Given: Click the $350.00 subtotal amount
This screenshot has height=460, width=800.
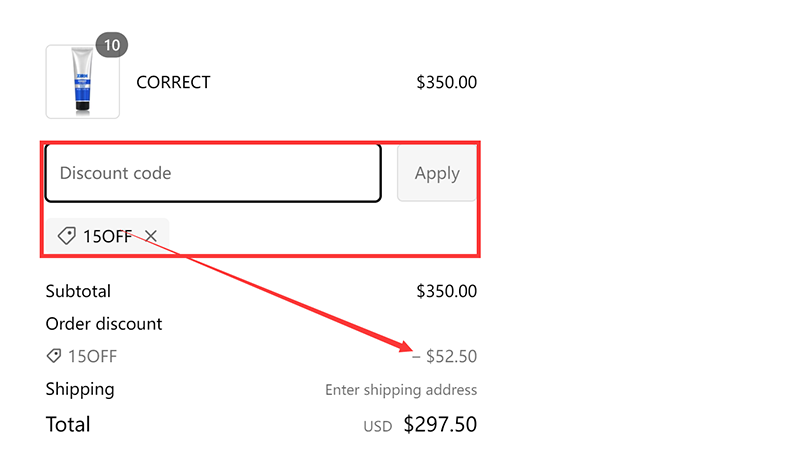Looking at the screenshot, I should [446, 292].
